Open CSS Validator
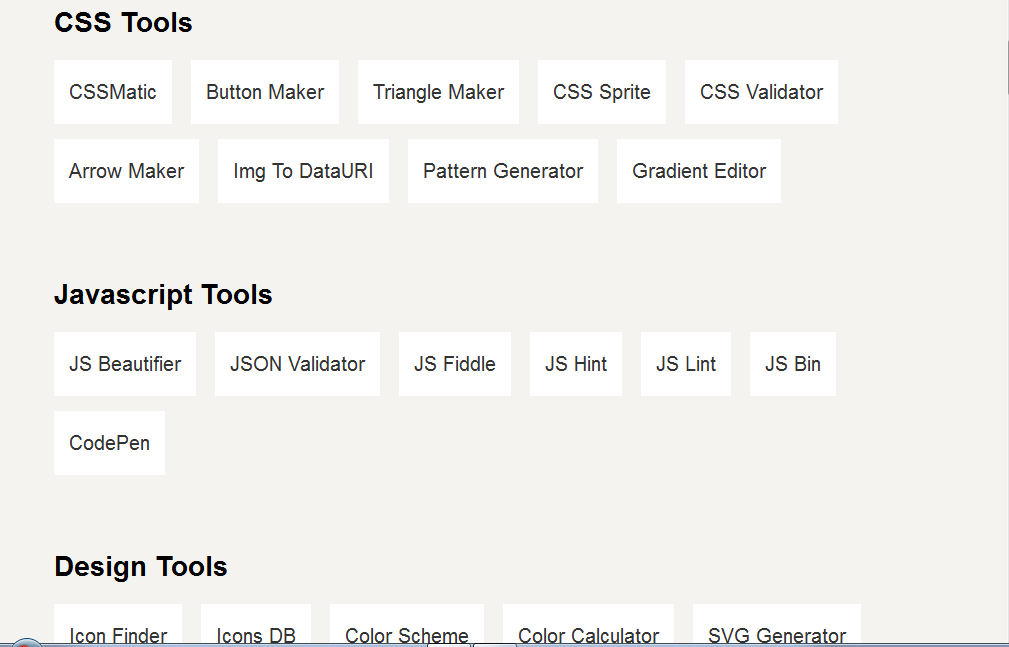Image resolution: width=1009 pixels, height=647 pixels. coord(761,92)
